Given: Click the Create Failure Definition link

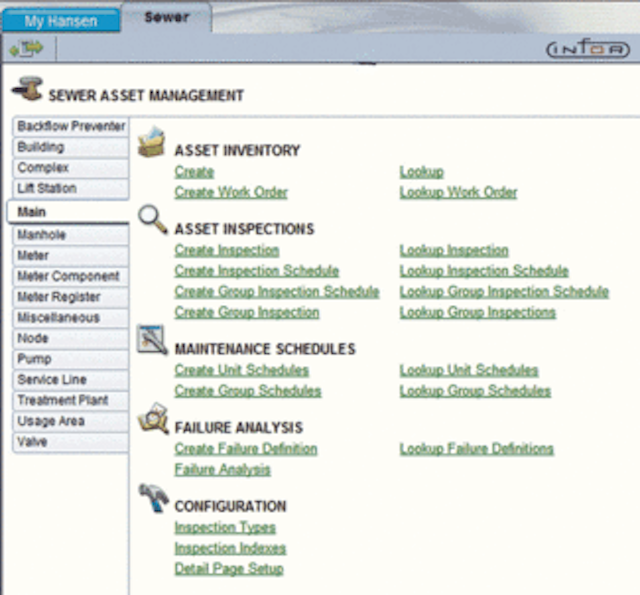Looking at the screenshot, I should point(246,449).
